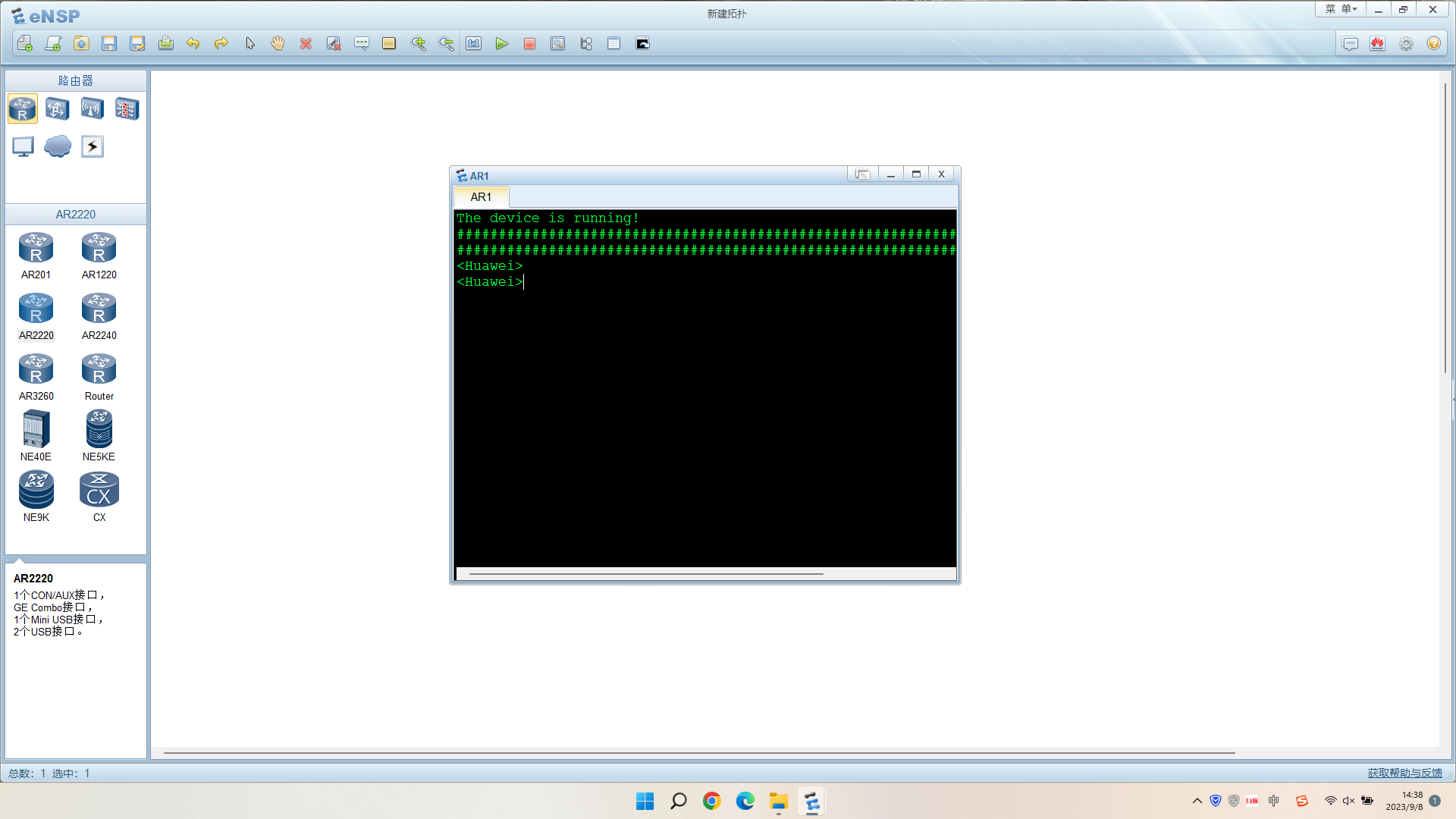Start devices with green play button
Image resolution: width=1456 pixels, height=819 pixels.
click(x=502, y=44)
